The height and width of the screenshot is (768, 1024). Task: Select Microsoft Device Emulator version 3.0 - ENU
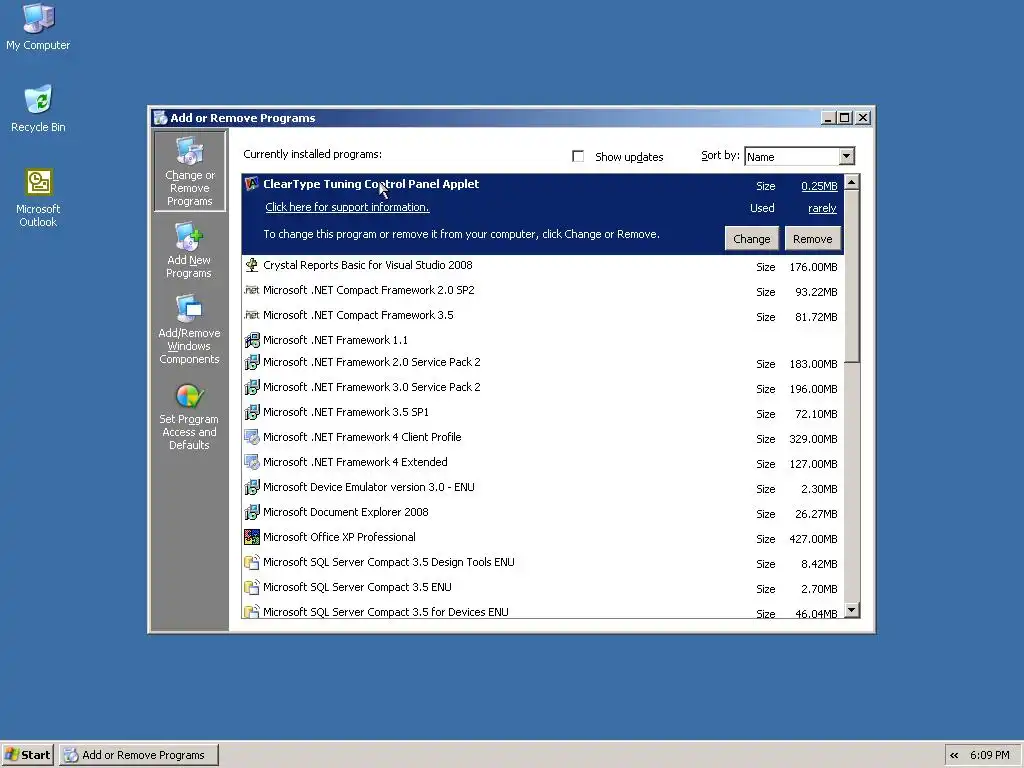[x=542, y=487]
